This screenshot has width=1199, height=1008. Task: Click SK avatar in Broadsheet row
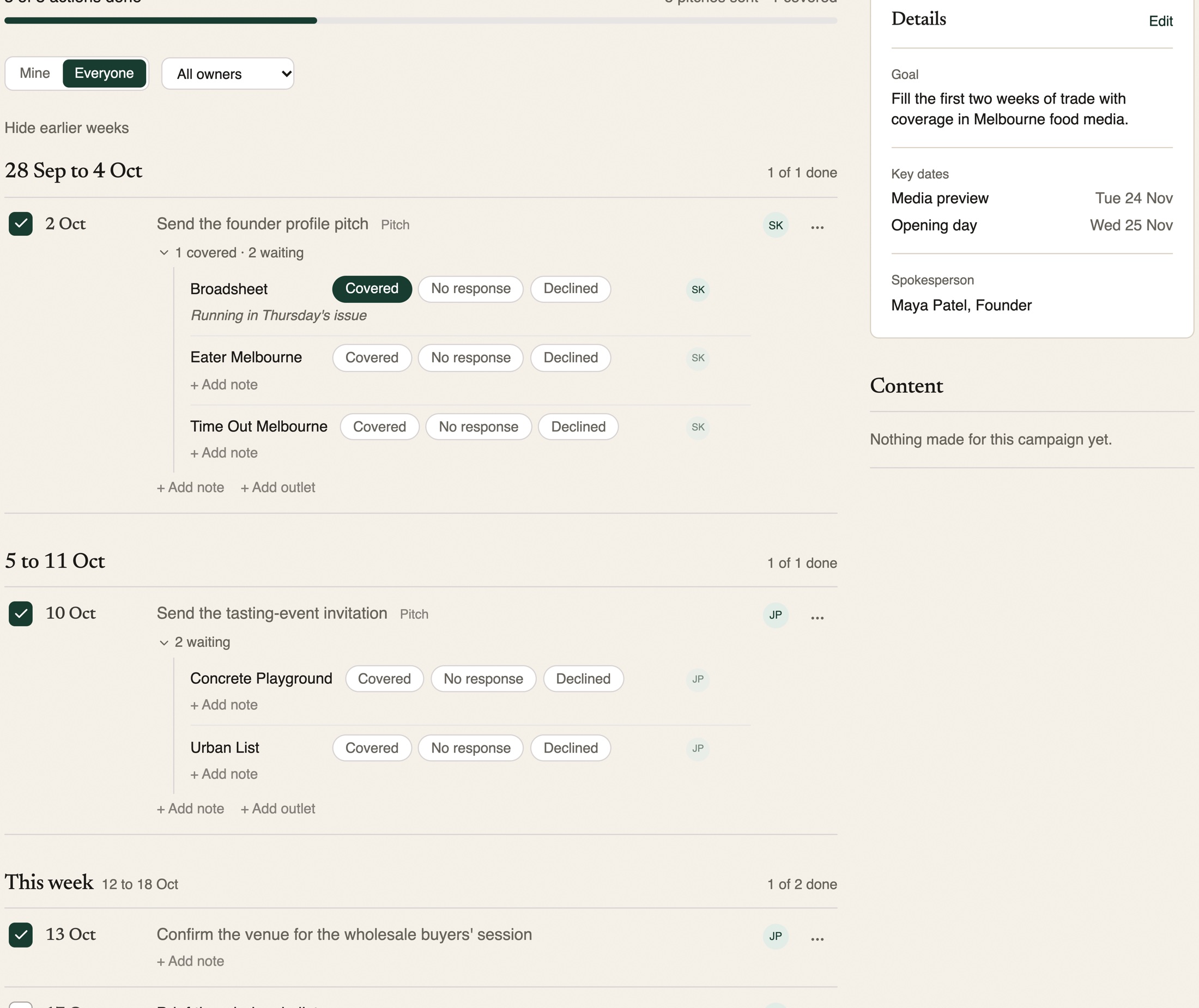698,290
